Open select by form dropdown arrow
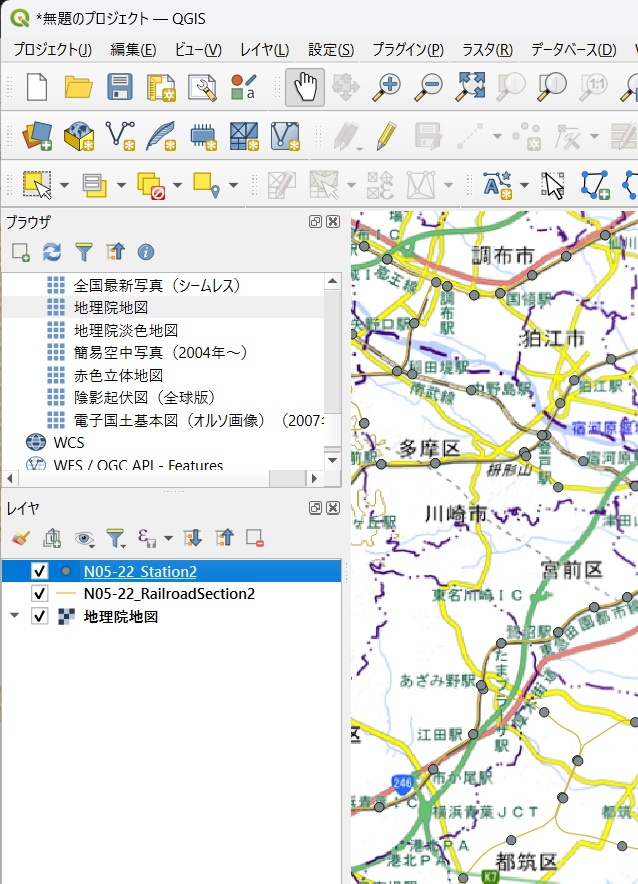 point(121,185)
